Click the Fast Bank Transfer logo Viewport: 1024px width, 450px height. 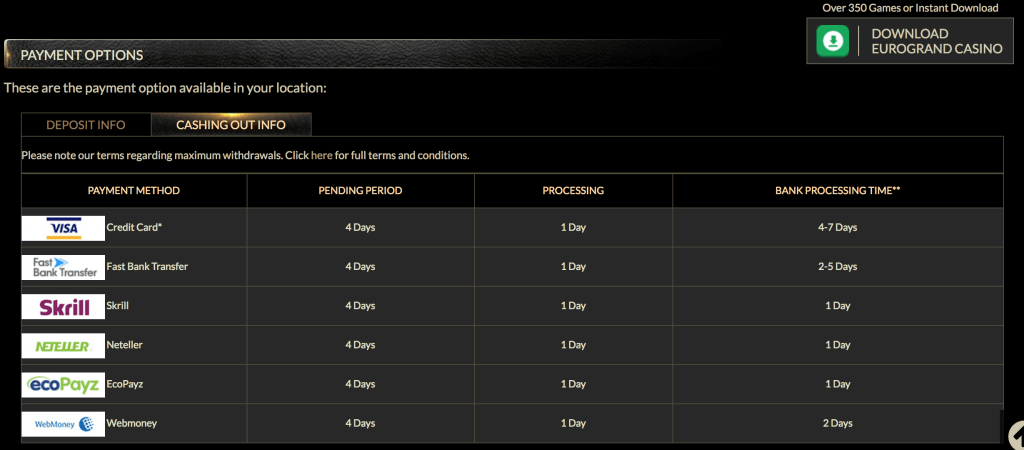coord(63,267)
